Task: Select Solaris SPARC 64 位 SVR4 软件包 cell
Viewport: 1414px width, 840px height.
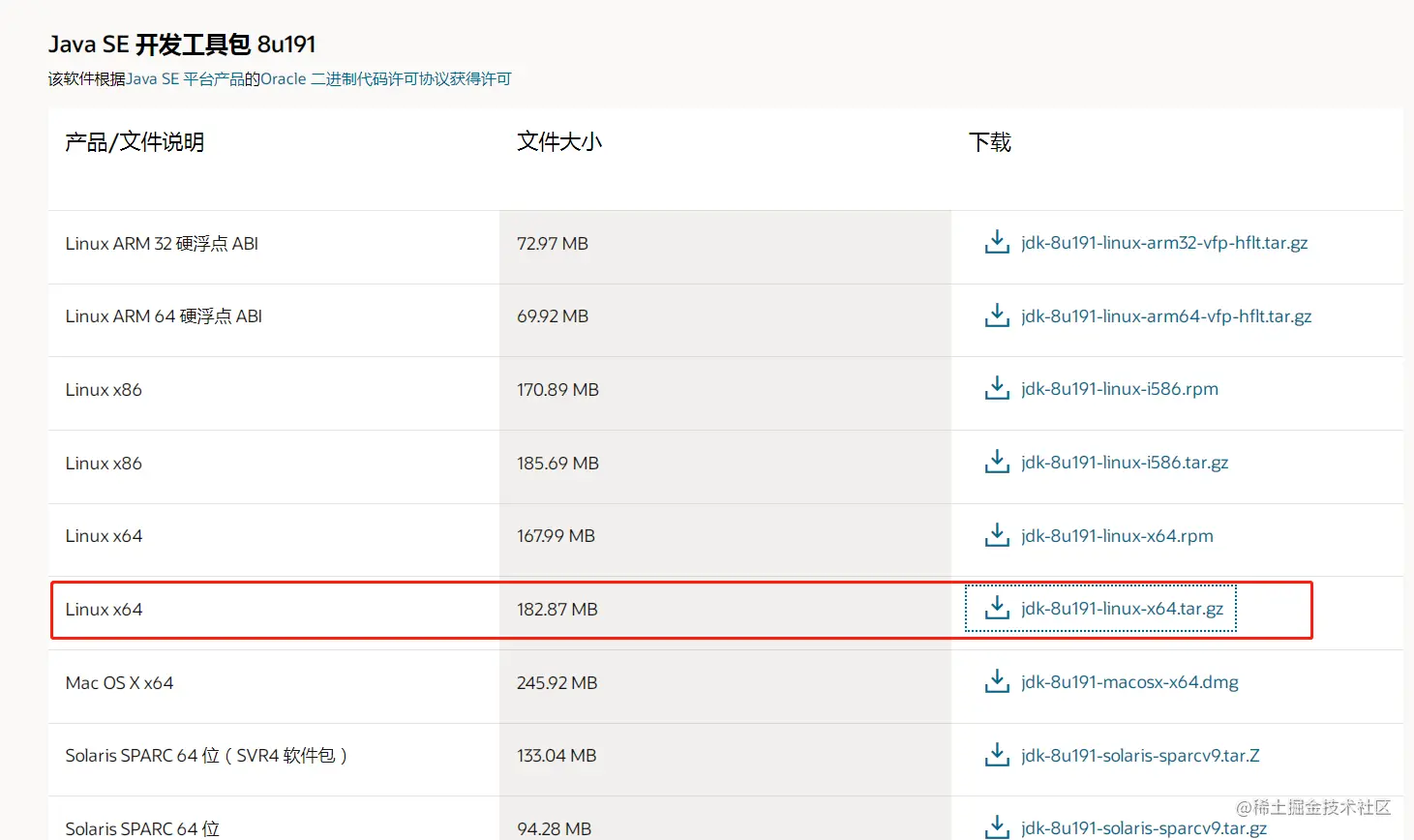Action: pyautogui.click(x=206, y=756)
